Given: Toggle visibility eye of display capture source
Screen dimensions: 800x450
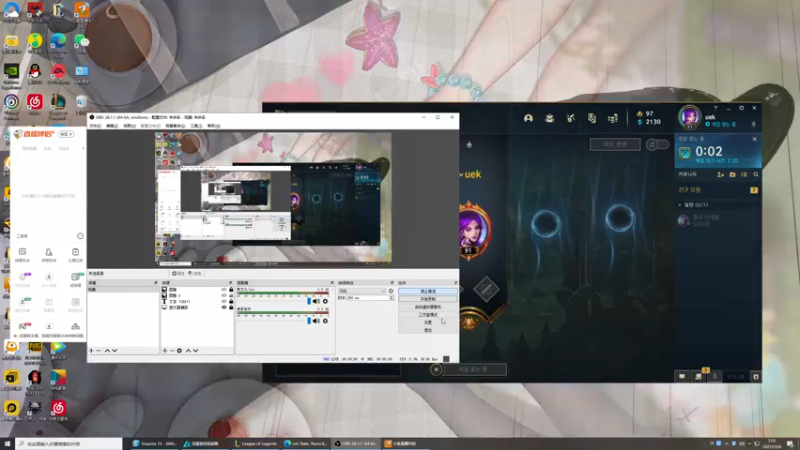Looking at the screenshot, I should point(223,308).
